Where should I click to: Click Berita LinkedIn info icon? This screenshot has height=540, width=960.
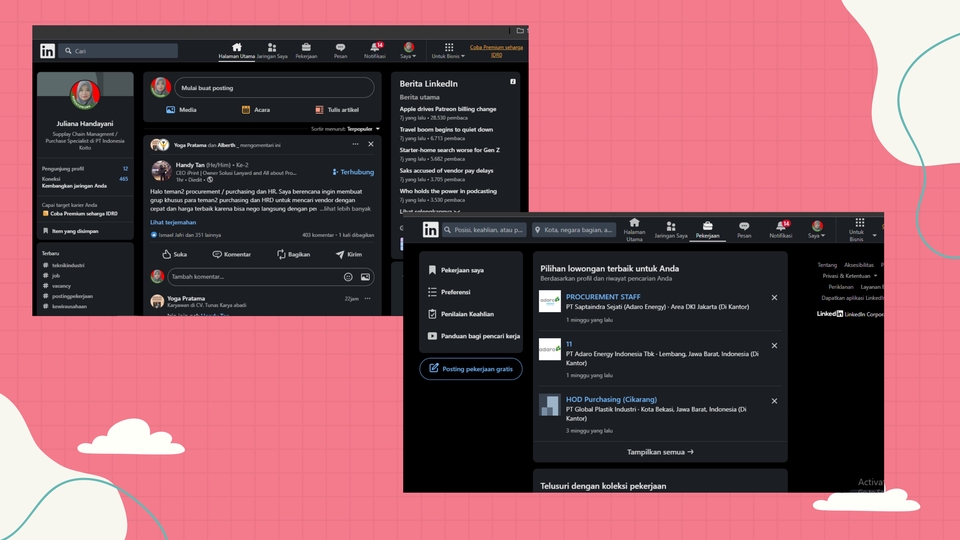point(513,81)
